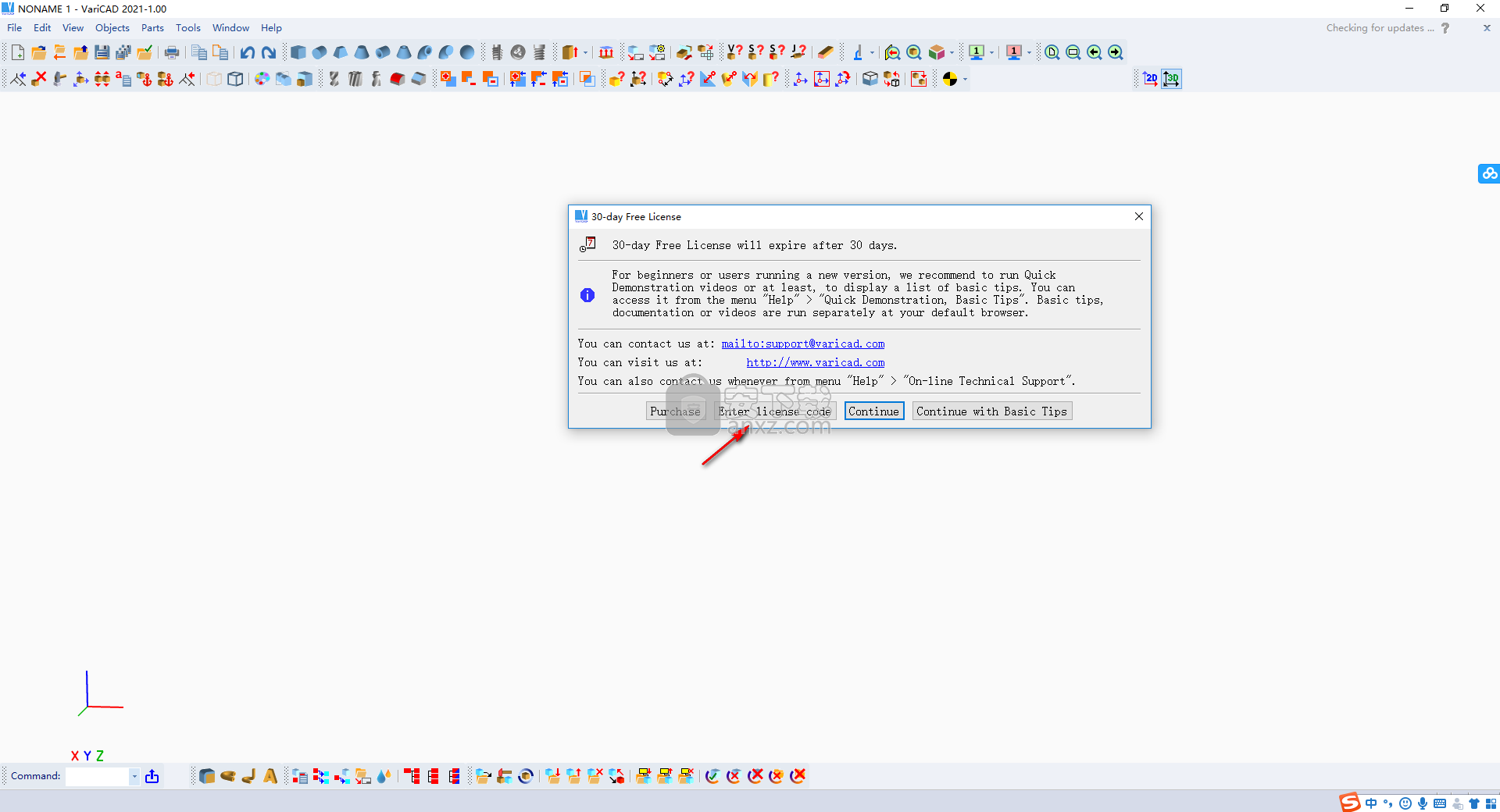The height and width of the screenshot is (812, 1500).
Task: Switch to 3D modeling mode
Action: pos(1171,79)
